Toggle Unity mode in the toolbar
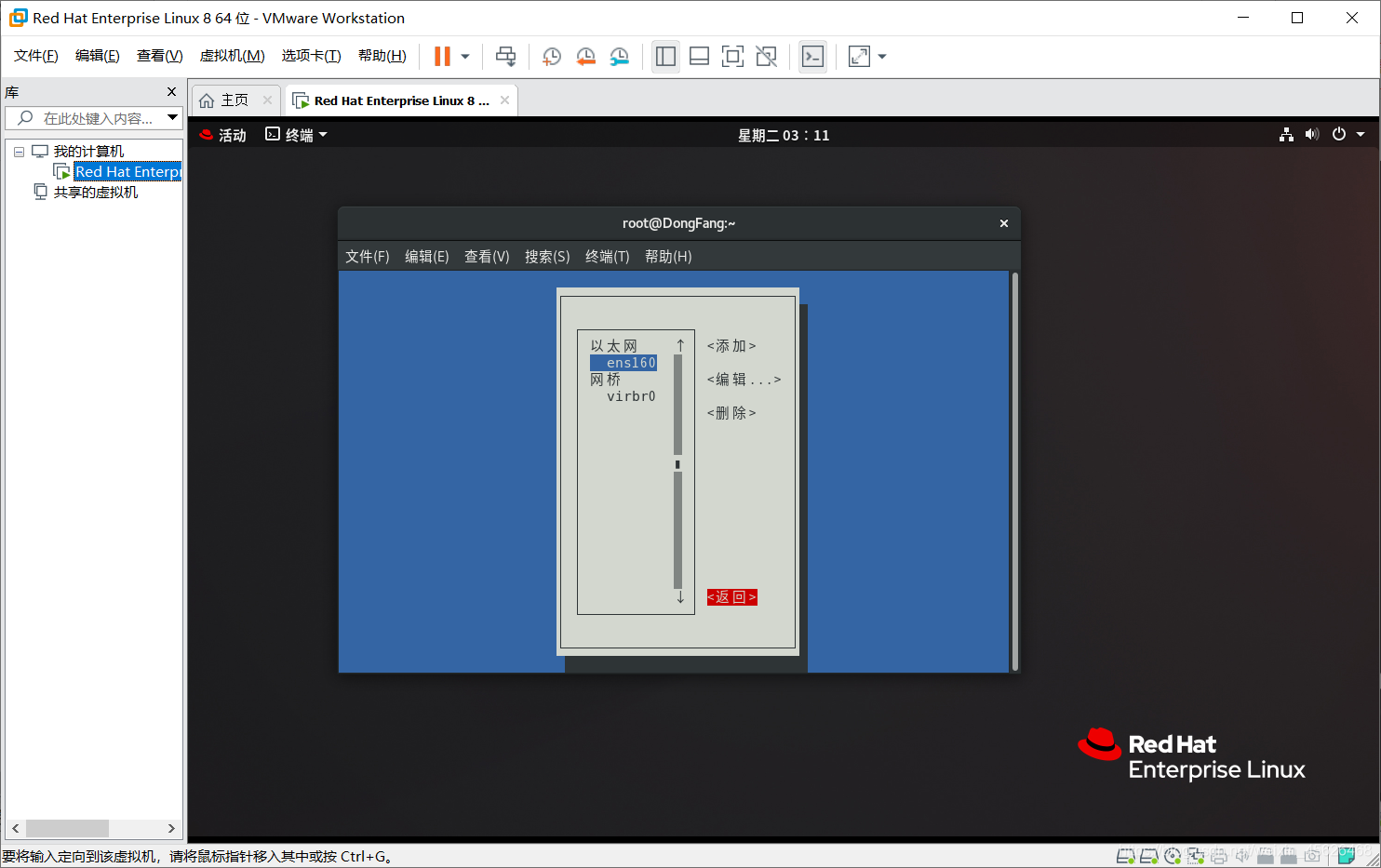 coord(766,56)
